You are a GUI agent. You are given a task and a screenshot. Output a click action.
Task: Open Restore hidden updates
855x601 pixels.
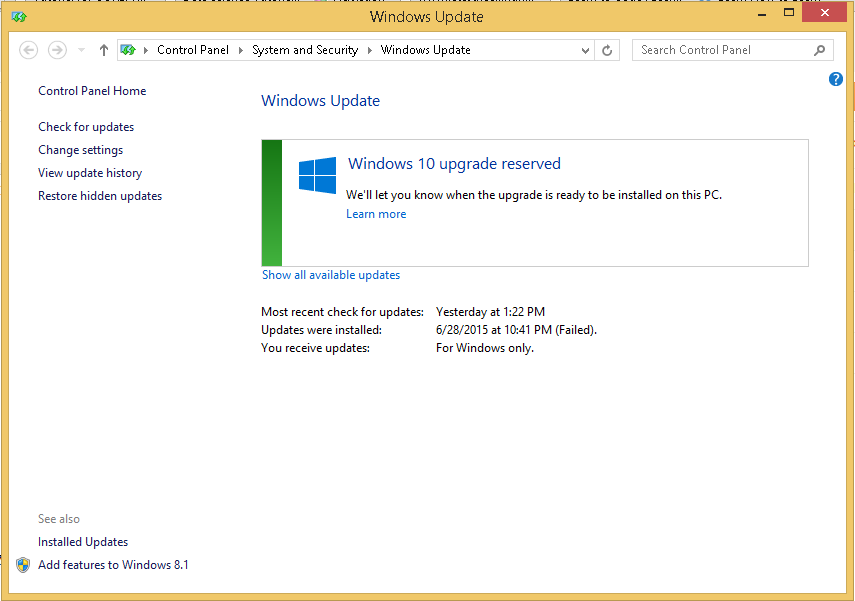click(x=100, y=196)
